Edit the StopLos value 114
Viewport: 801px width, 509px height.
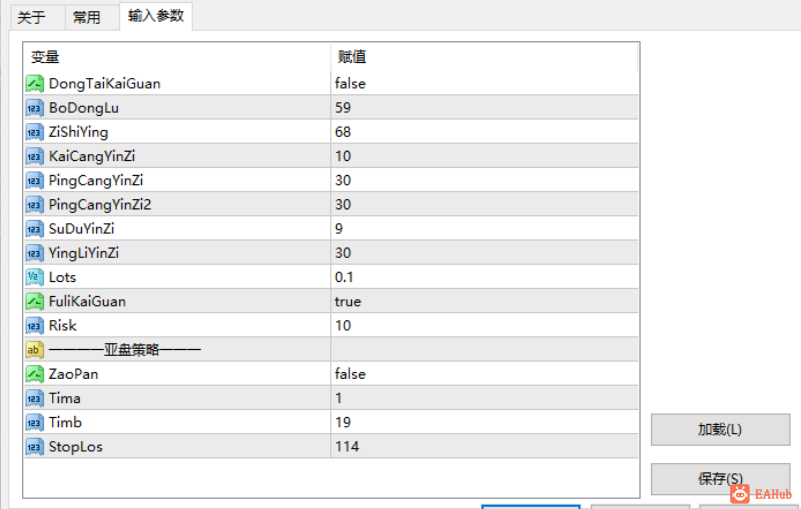[x=347, y=447]
